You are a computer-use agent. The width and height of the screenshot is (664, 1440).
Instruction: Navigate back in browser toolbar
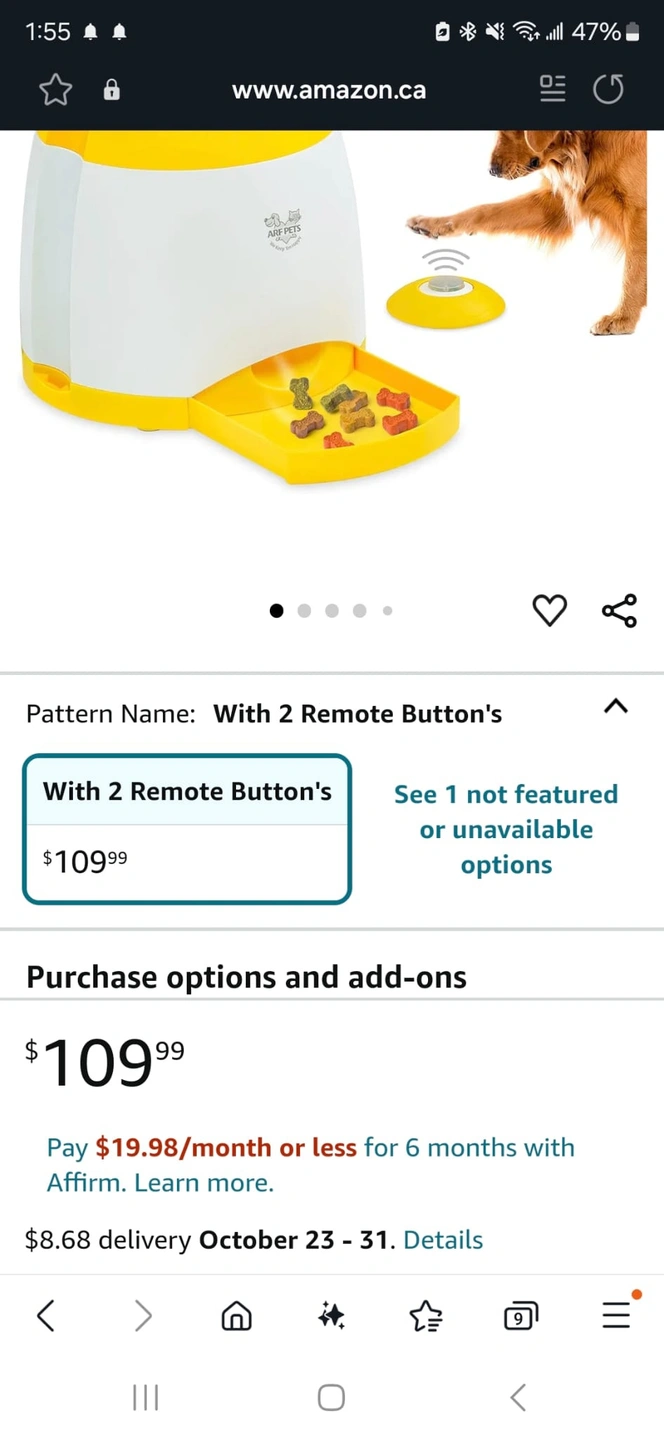coord(46,1316)
